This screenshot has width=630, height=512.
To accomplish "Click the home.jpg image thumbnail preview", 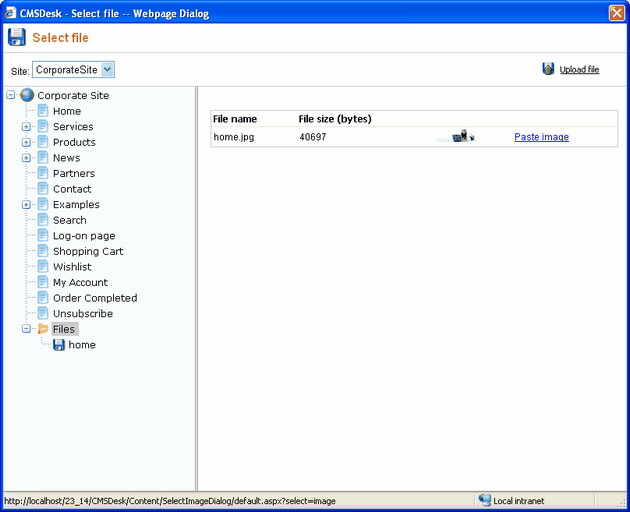I will (x=456, y=136).
